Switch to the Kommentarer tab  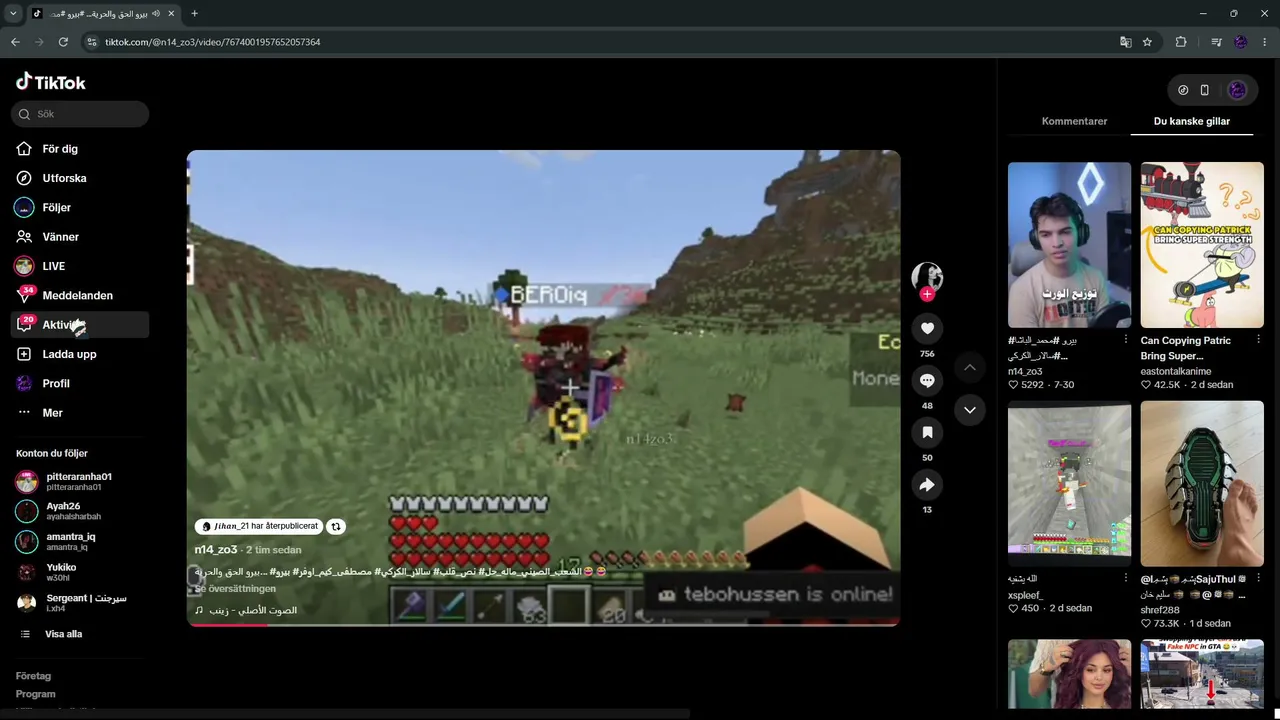1074,121
